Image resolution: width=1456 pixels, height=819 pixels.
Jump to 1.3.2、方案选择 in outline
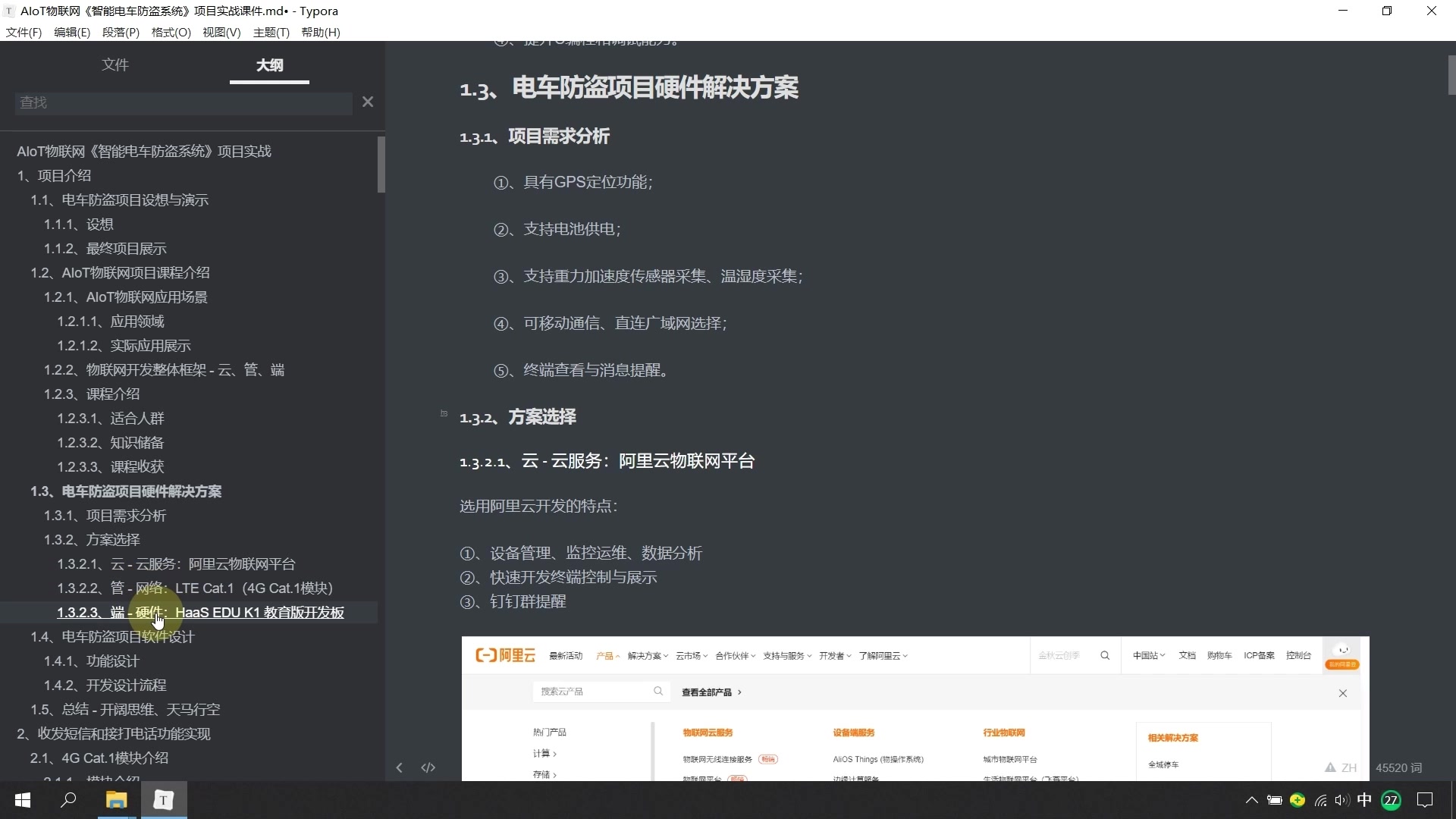pos(92,540)
